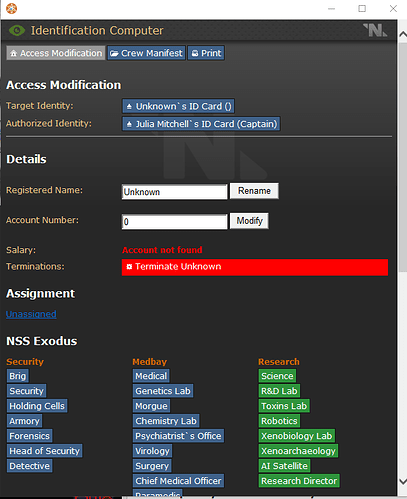The image size is (407, 499).
Task: Click the Modify button
Action: (x=249, y=221)
